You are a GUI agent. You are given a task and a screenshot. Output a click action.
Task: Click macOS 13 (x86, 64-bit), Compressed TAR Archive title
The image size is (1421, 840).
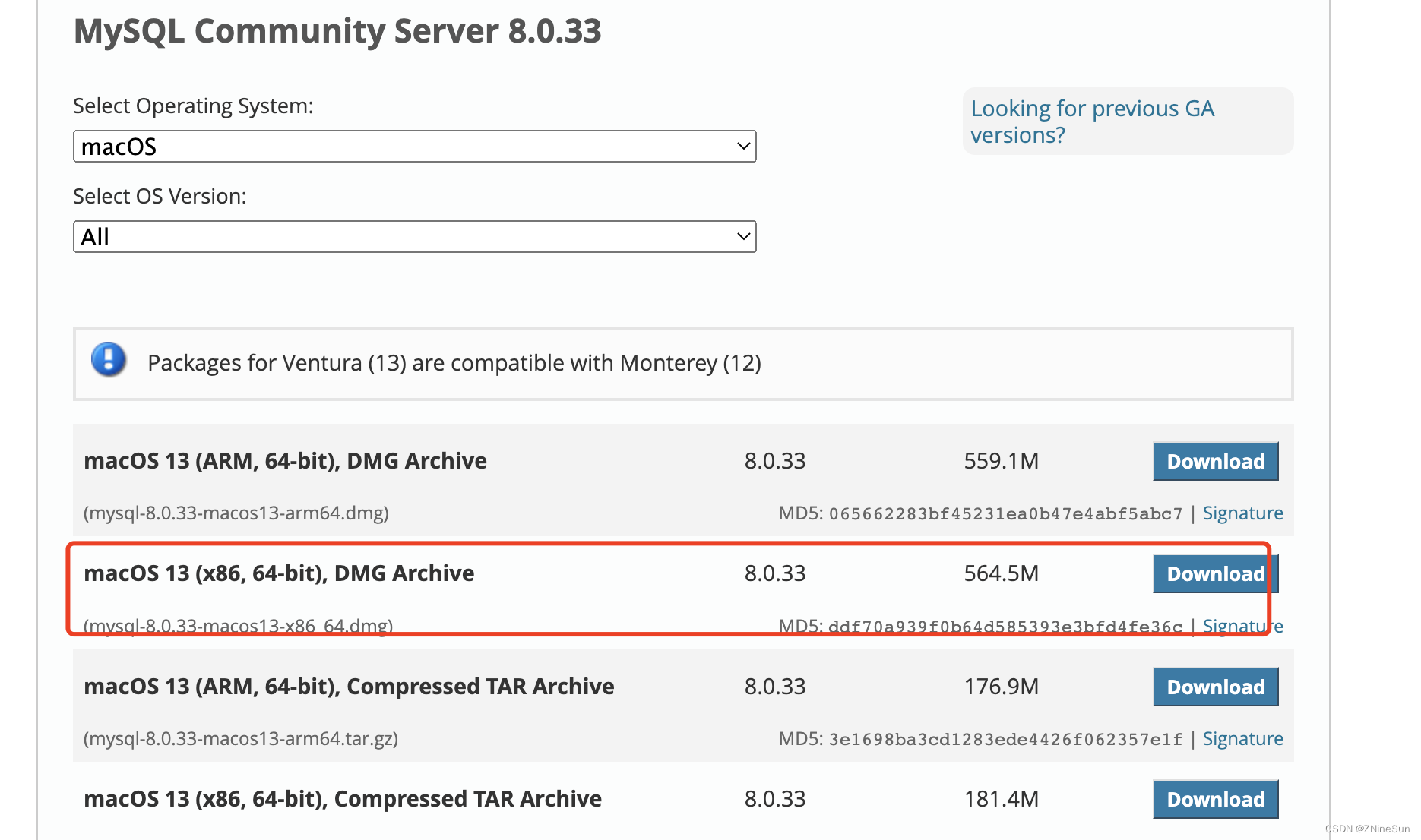[343, 799]
